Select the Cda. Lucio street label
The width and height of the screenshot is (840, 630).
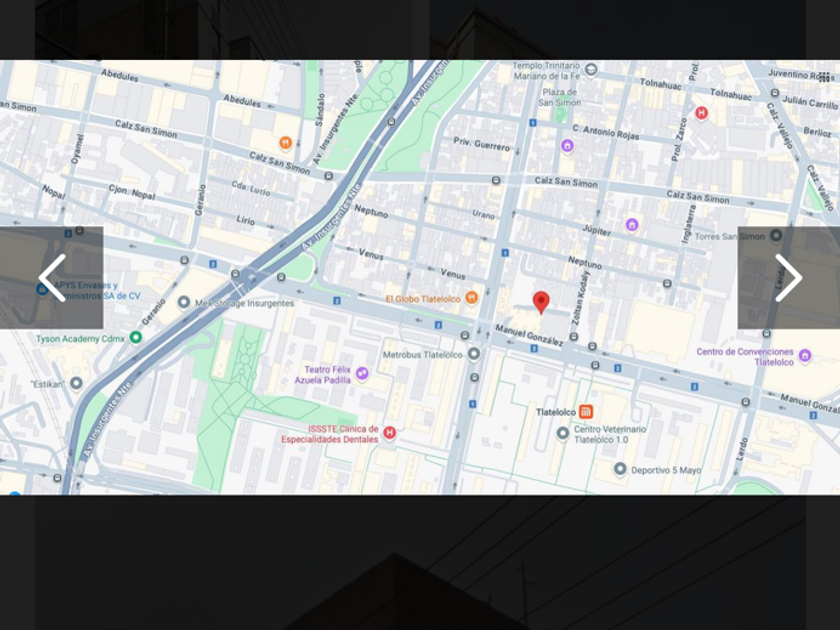pos(251,188)
